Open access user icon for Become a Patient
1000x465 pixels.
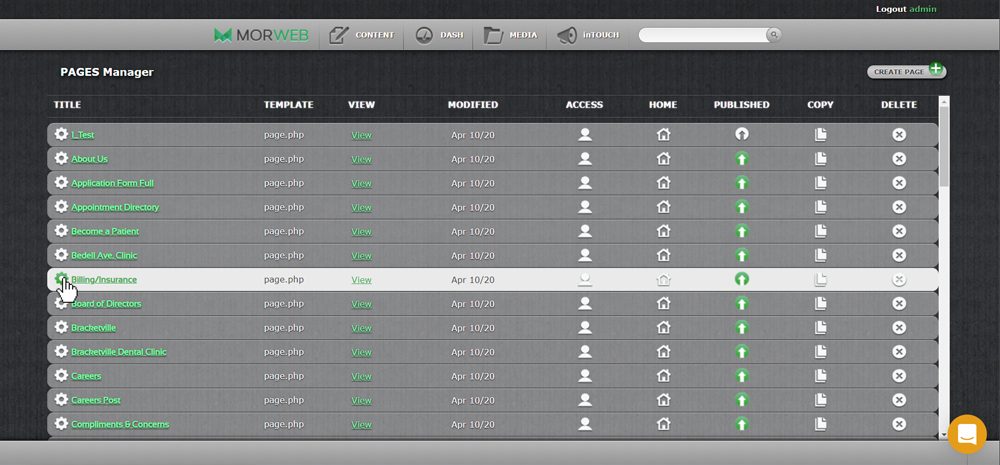click(585, 232)
